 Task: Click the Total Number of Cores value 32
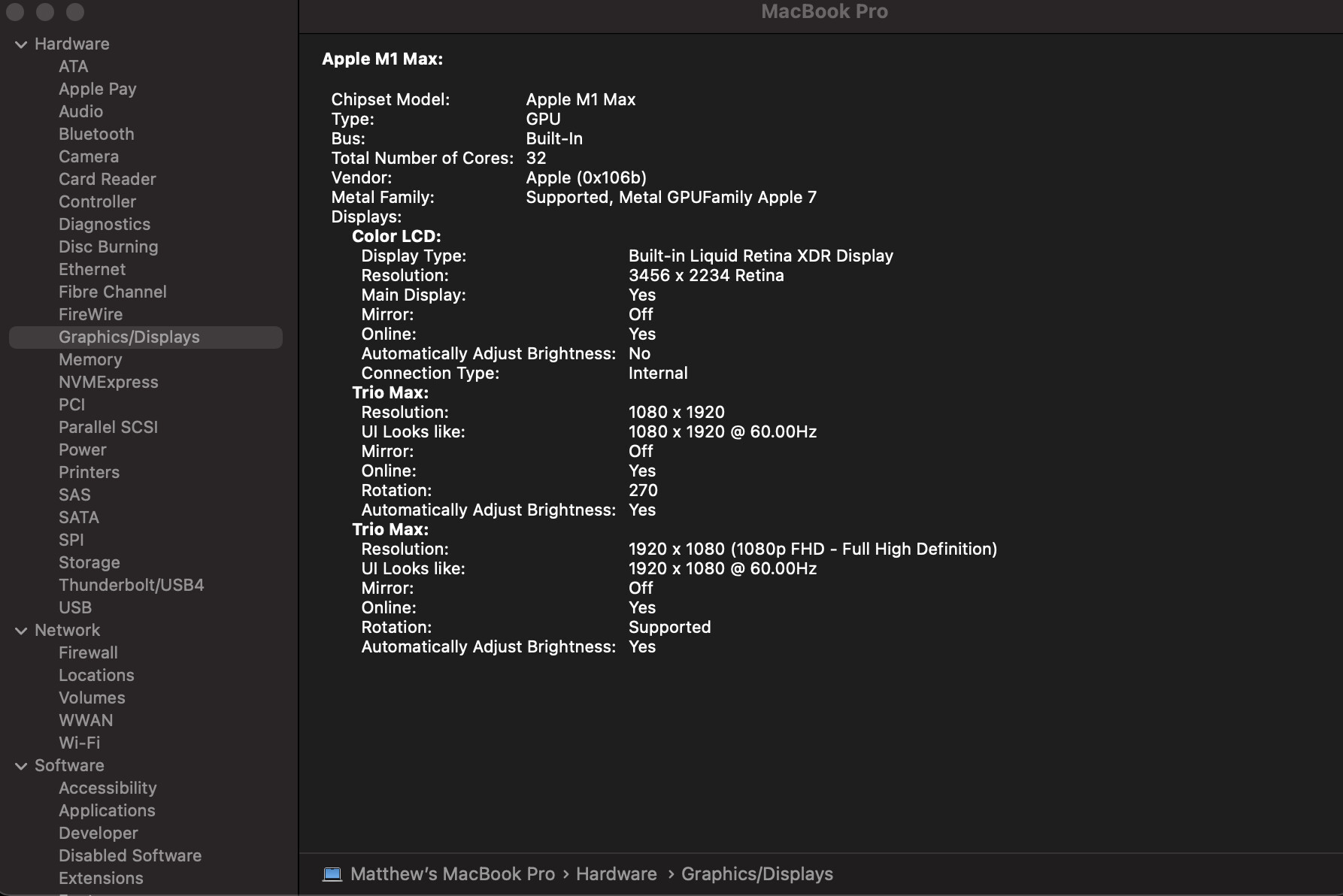pos(536,159)
